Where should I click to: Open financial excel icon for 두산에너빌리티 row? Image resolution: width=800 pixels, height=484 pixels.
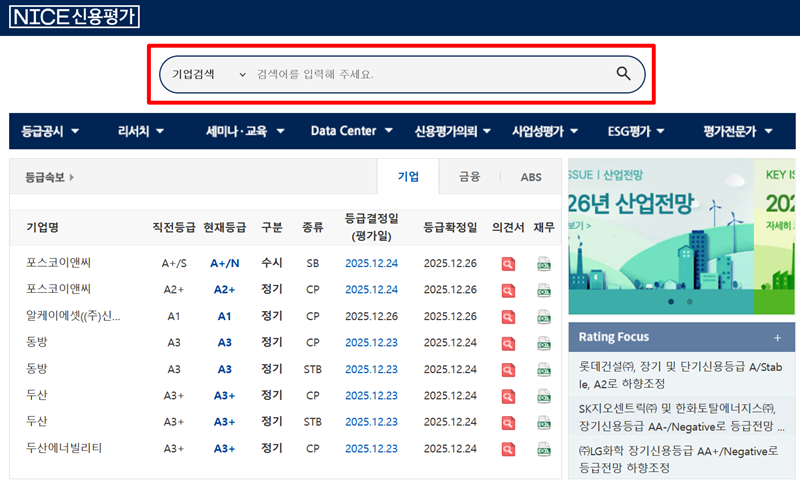[544, 449]
